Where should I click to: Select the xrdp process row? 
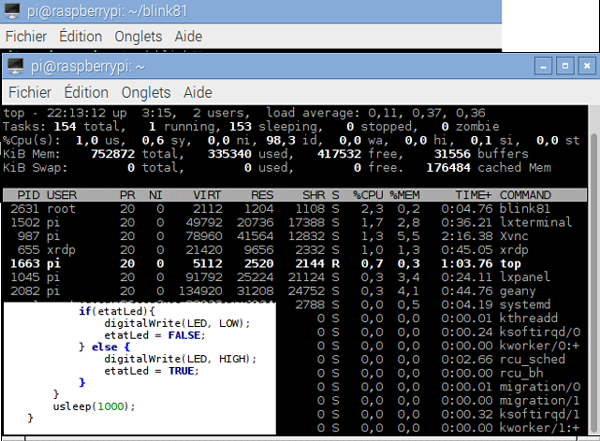[295, 250]
